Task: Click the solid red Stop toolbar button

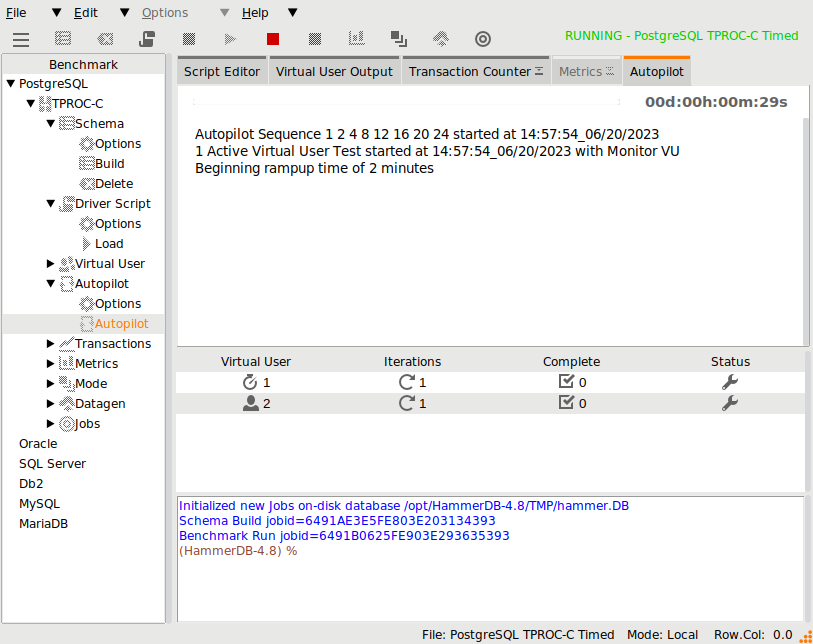Action: pos(273,39)
